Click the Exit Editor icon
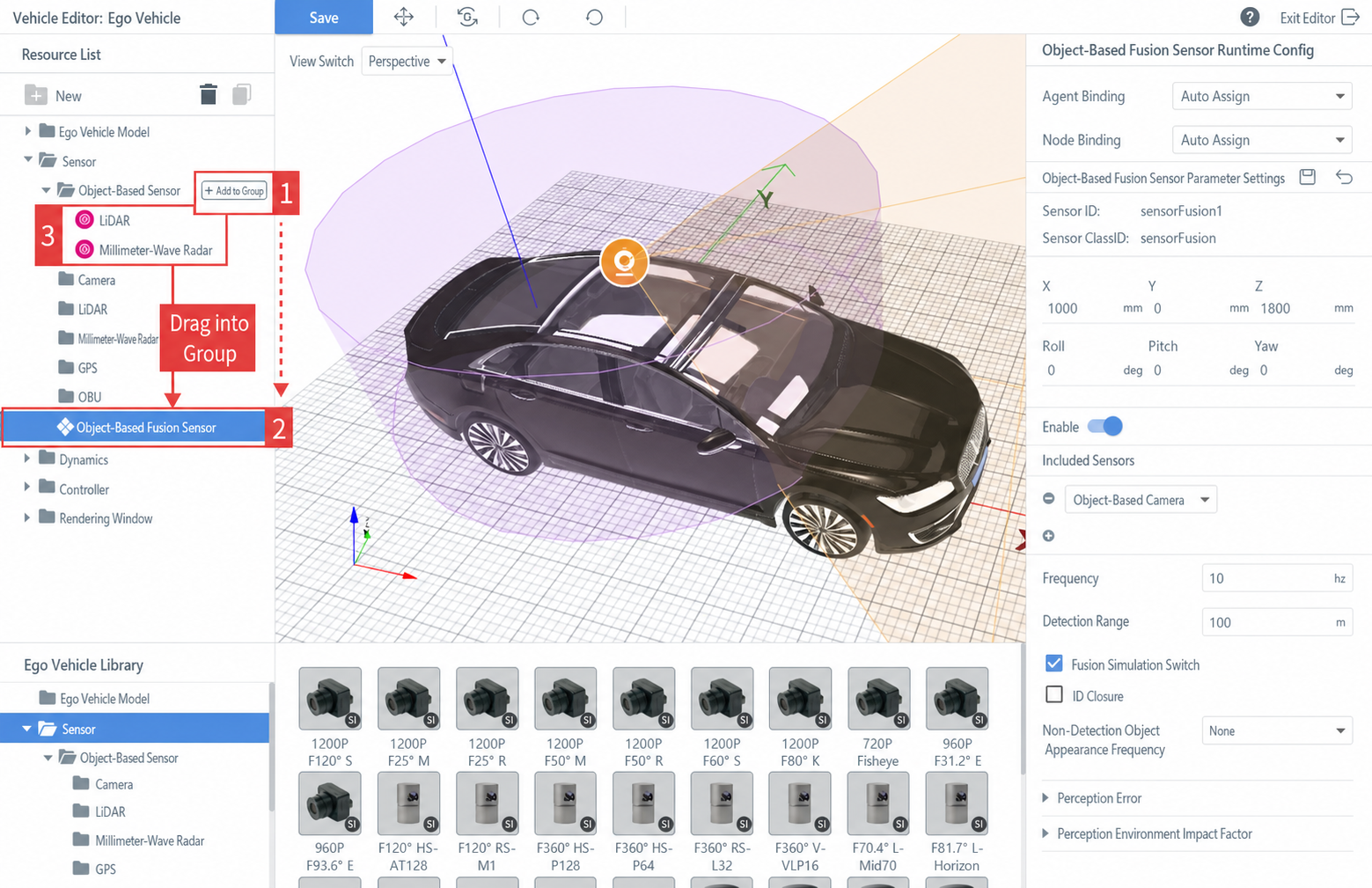 [1350, 18]
